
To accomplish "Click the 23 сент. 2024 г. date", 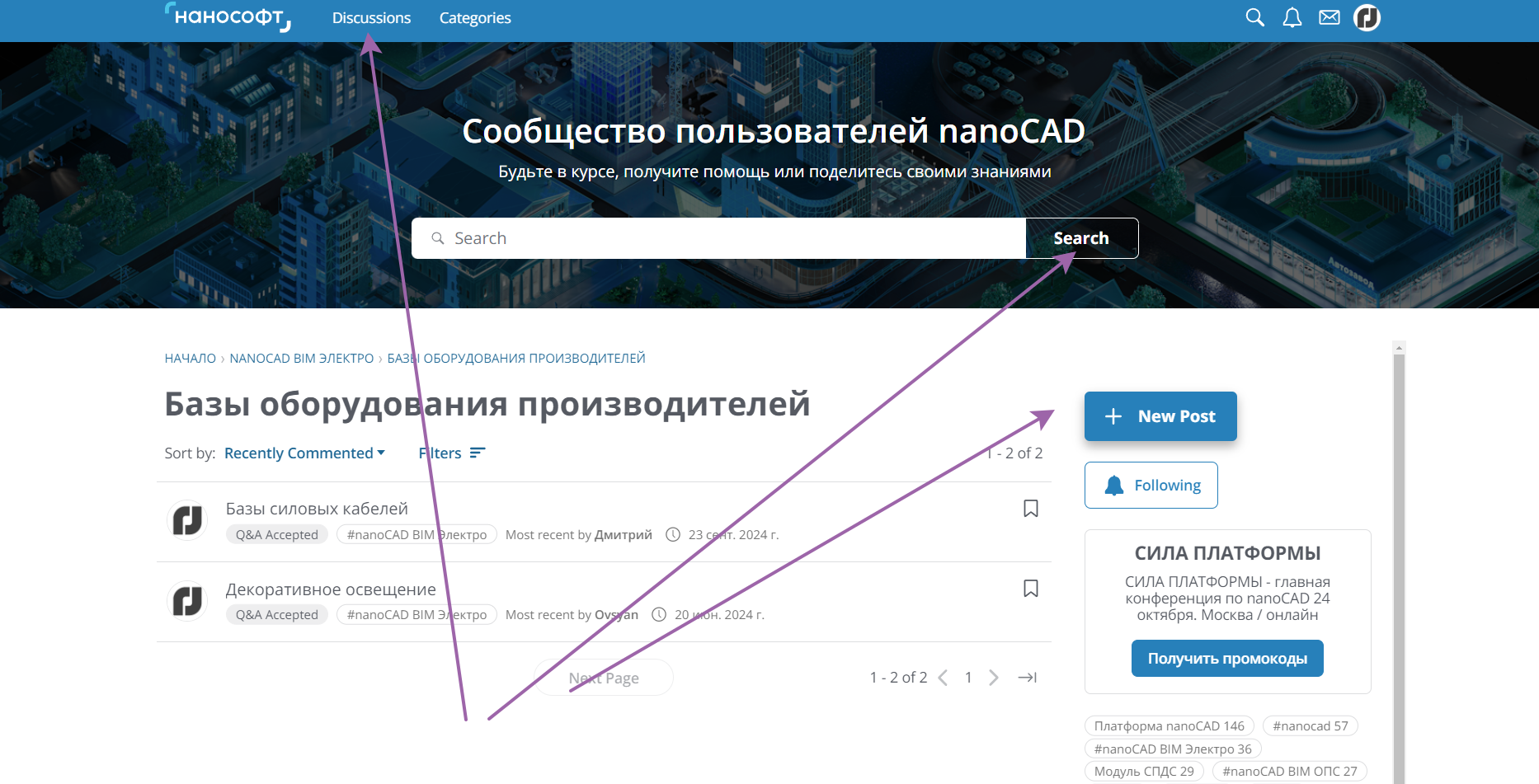I will coord(733,535).
